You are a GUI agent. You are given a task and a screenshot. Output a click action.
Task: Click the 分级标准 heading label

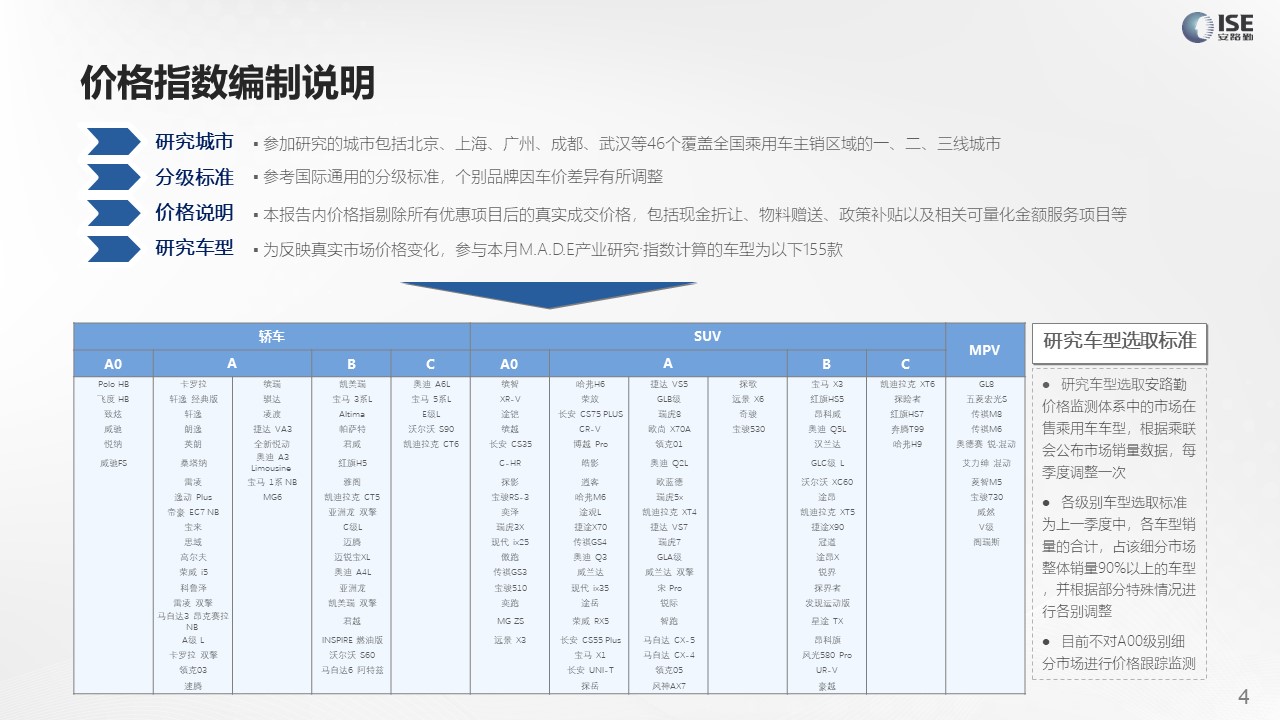tap(194, 178)
